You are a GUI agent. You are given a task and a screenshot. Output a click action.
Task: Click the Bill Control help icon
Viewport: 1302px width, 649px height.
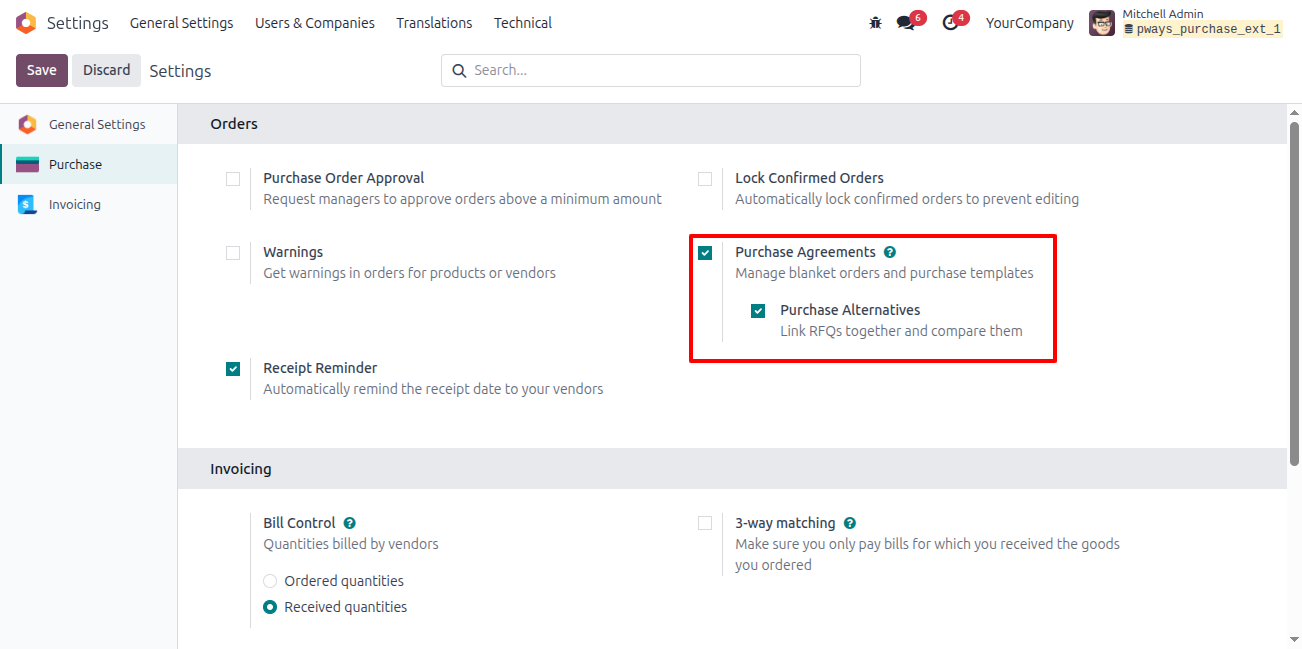(349, 523)
